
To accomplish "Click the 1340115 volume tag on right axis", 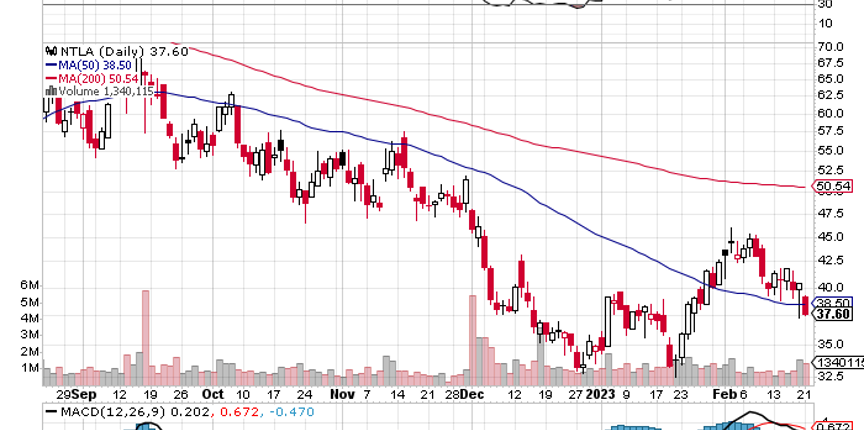I will tap(837, 362).
